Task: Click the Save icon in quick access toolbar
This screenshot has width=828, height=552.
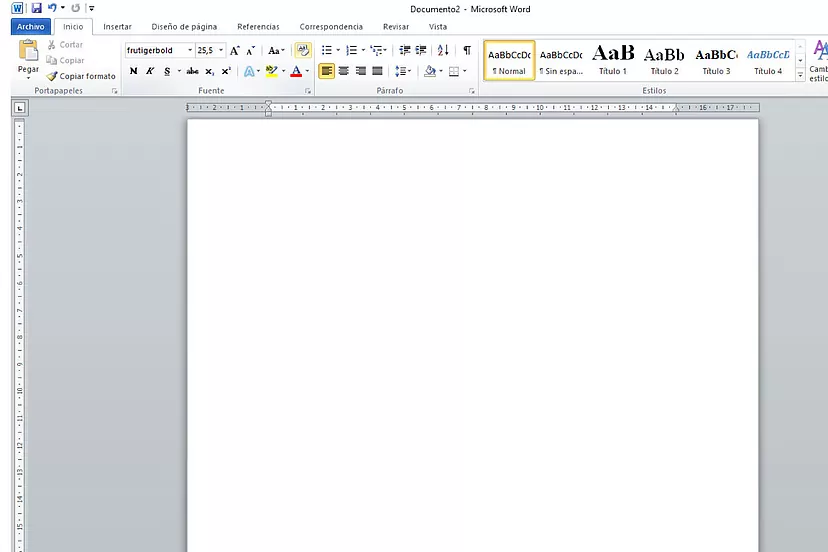Action: [x=36, y=8]
